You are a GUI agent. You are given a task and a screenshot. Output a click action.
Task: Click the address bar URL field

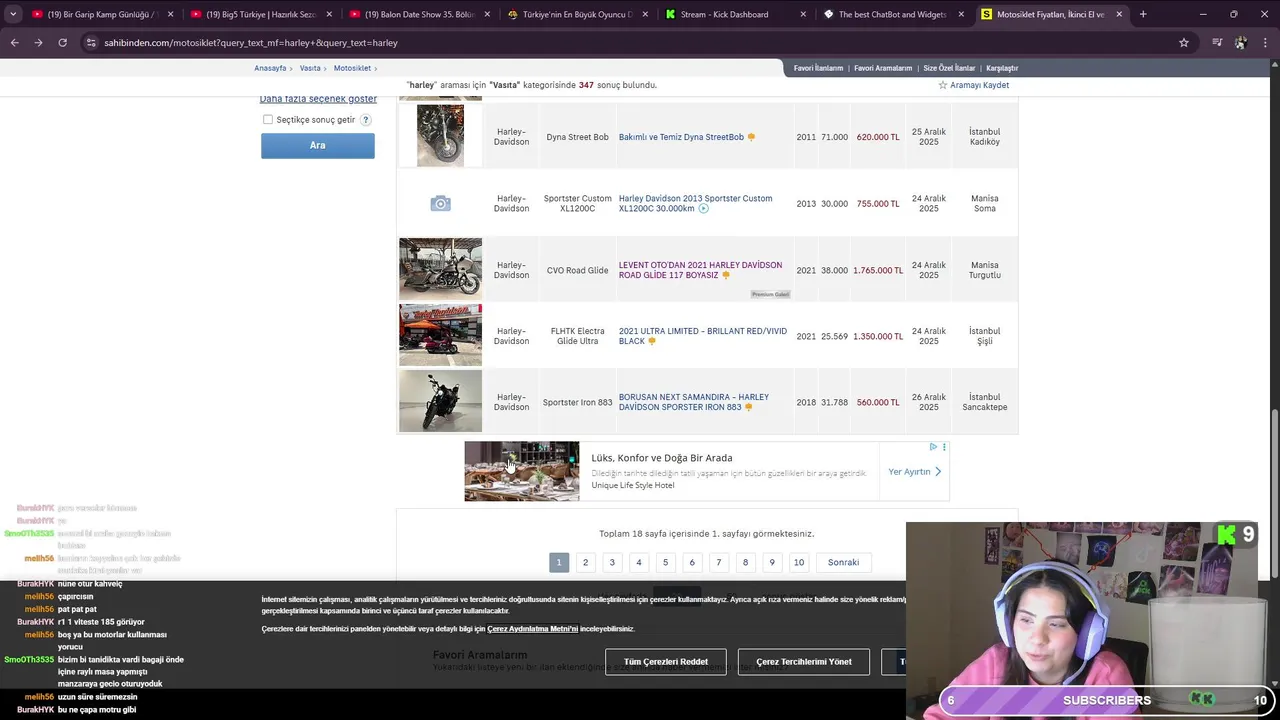pyautogui.click(x=630, y=43)
